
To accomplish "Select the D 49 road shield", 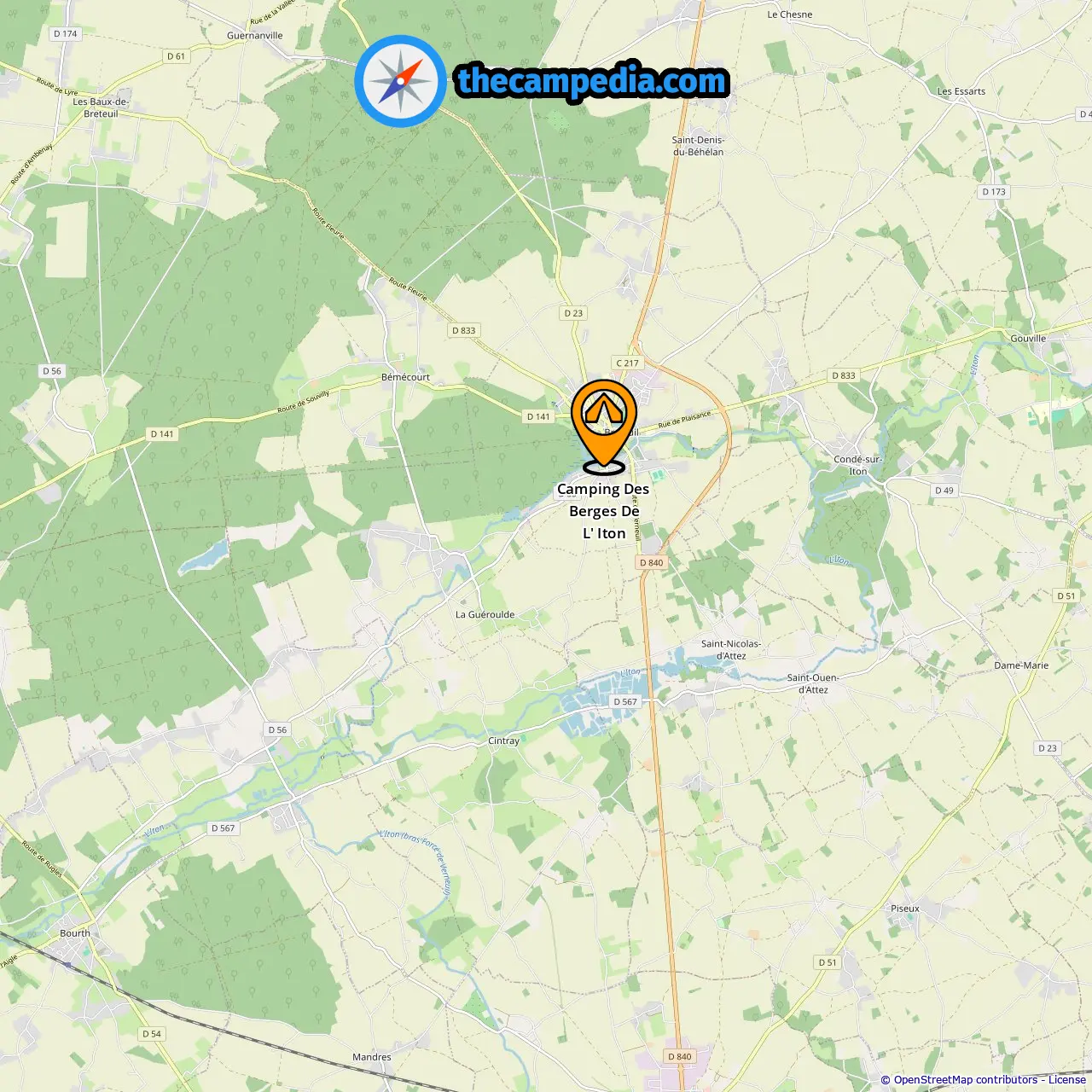I will (x=944, y=490).
